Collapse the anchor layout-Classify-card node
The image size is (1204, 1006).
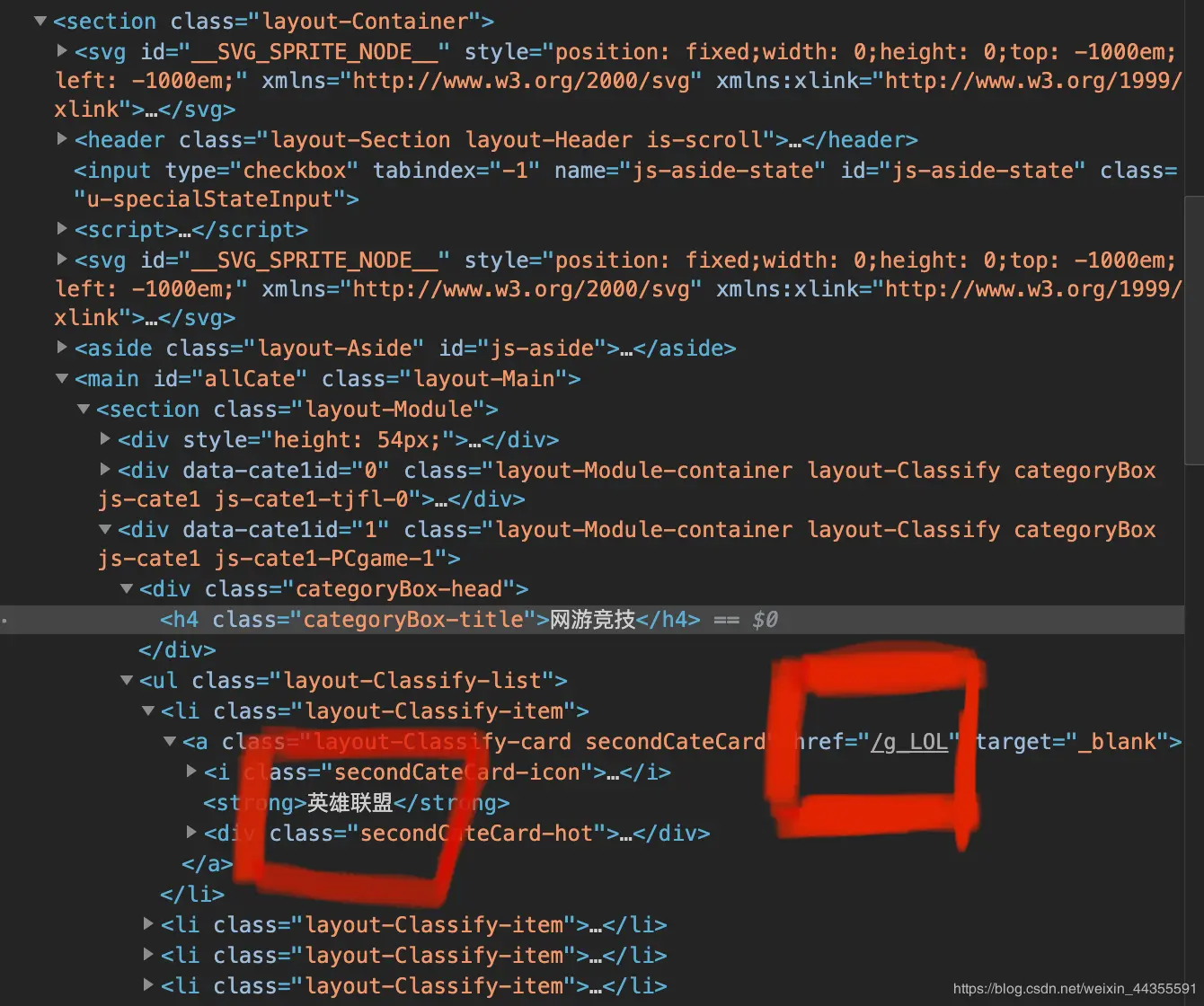click(x=170, y=741)
